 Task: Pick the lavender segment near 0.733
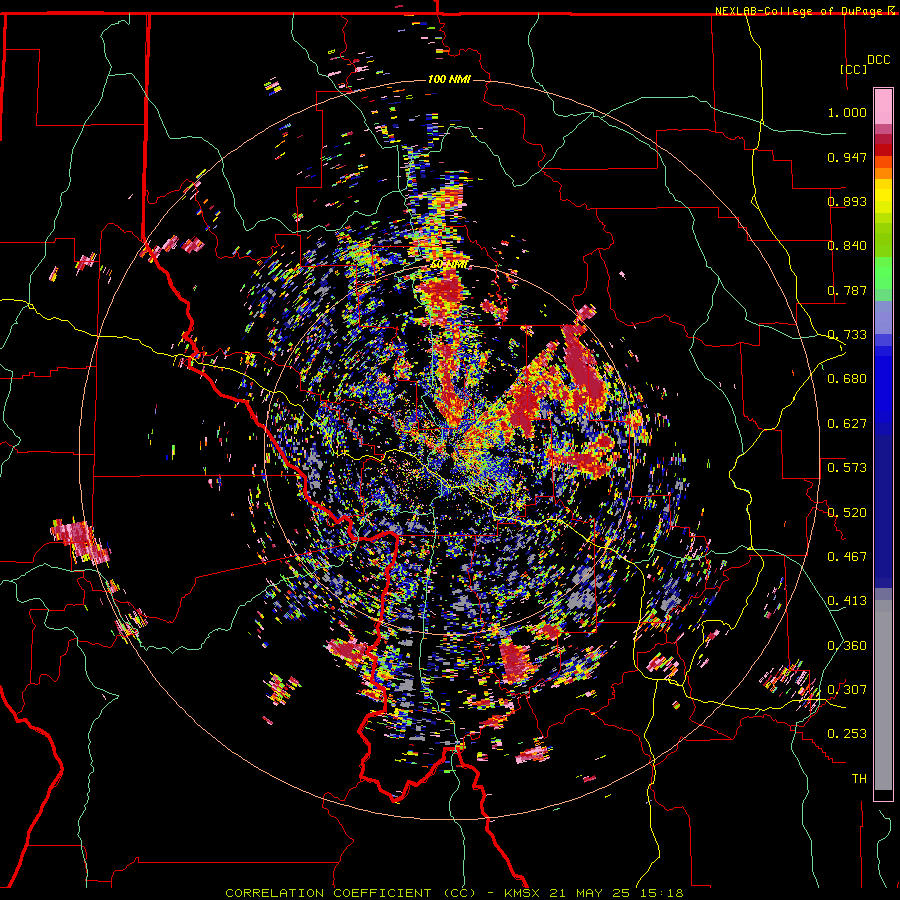tap(883, 317)
